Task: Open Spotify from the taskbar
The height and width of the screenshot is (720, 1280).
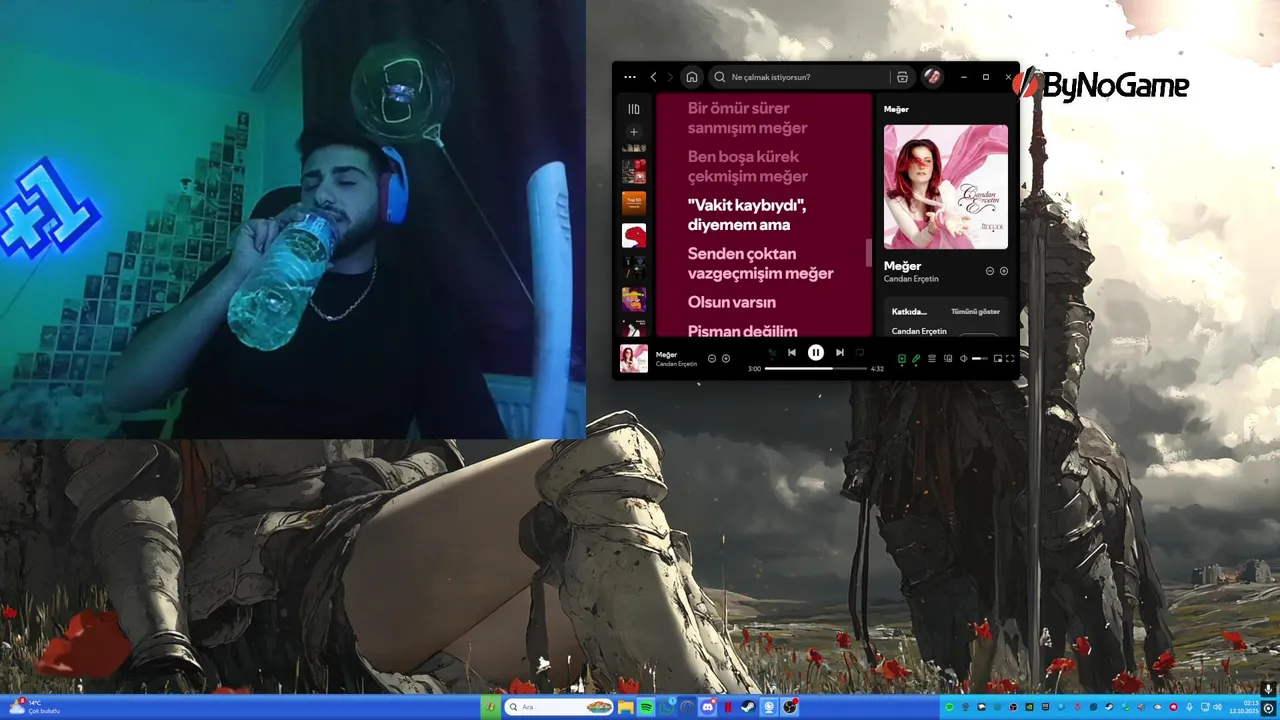Action: (x=646, y=707)
